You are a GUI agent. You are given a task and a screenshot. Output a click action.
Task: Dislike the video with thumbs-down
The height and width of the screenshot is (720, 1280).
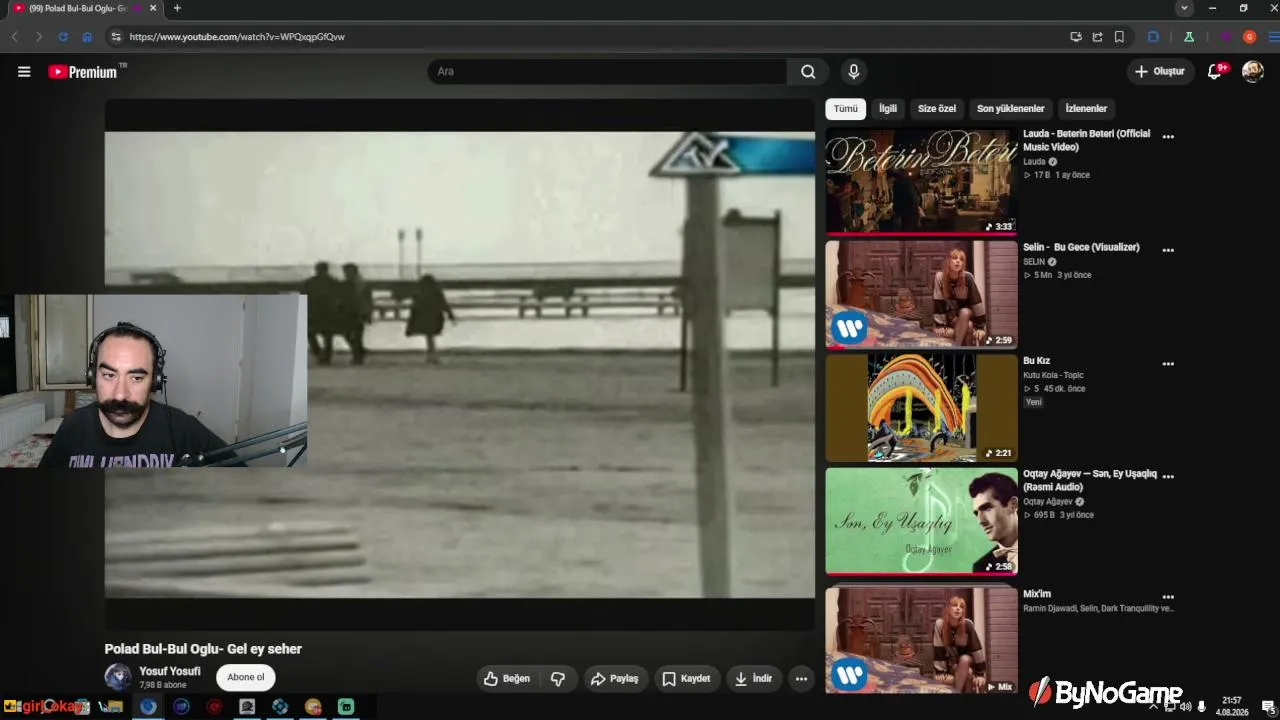[558, 679]
